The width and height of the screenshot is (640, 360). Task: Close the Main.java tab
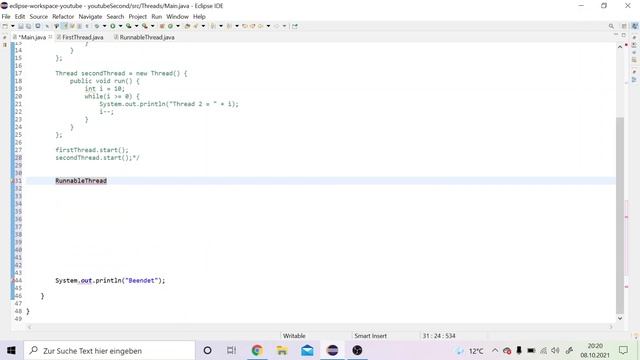50,37
